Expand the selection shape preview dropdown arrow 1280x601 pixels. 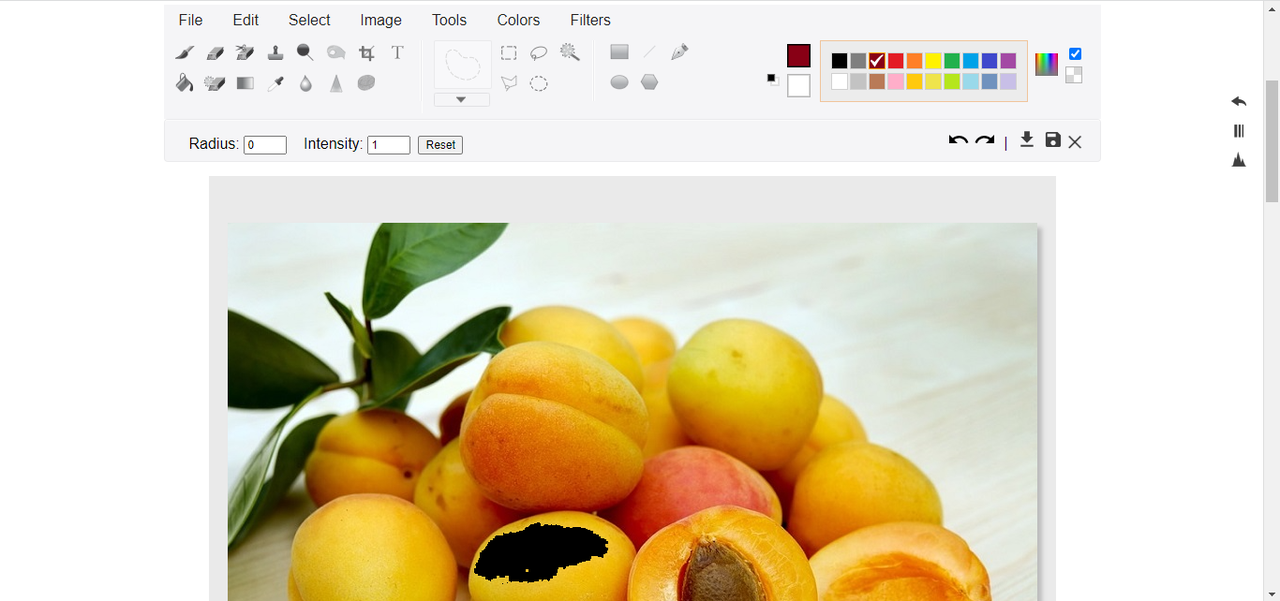click(x=461, y=100)
